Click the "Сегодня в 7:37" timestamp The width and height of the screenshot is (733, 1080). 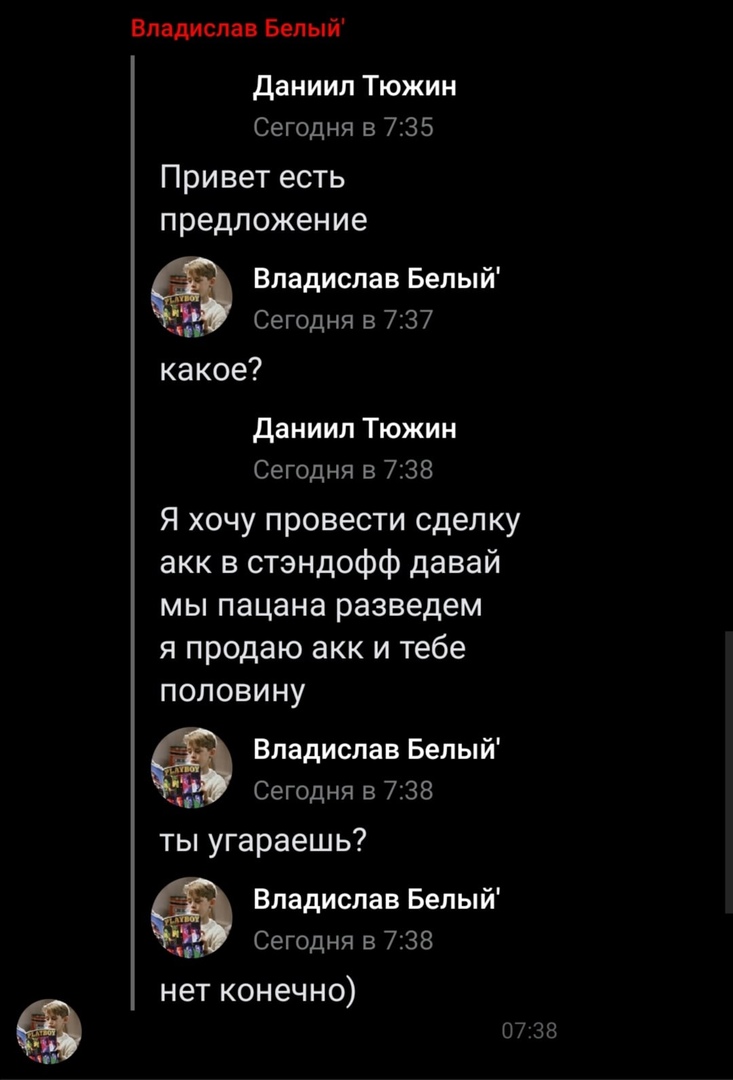(343, 320)
